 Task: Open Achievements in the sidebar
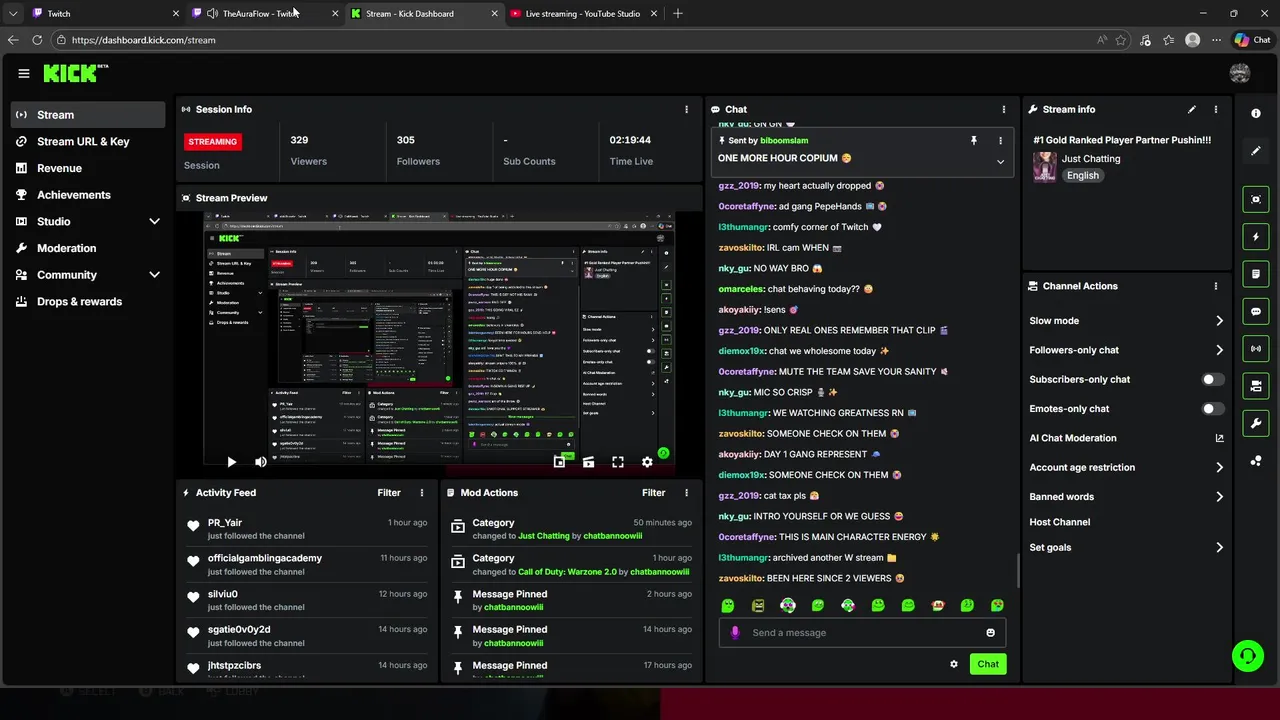click(88, 195)
